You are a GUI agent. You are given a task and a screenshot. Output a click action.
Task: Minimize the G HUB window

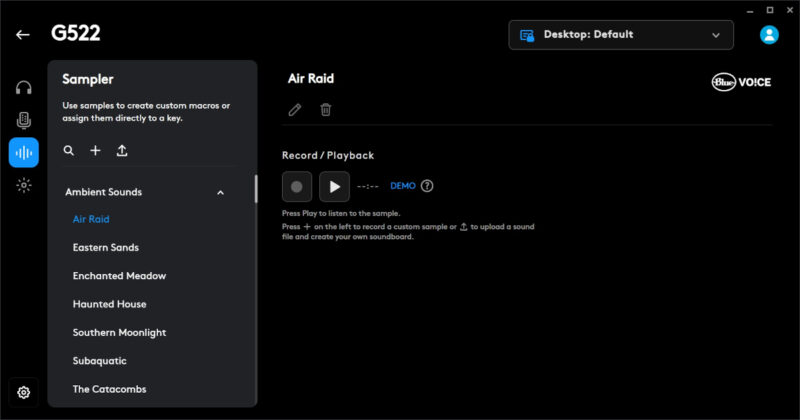750,10
